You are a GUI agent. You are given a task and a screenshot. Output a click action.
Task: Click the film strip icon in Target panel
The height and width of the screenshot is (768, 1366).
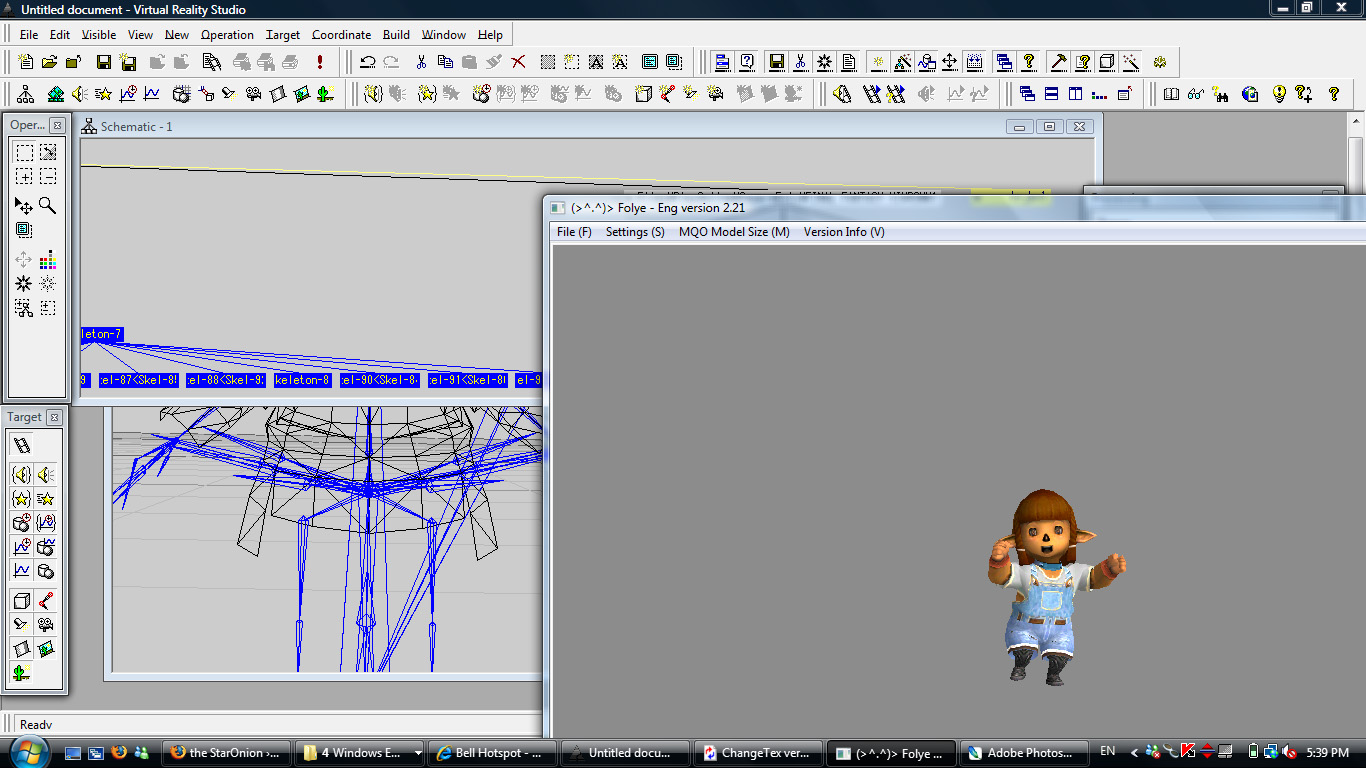pyautogui.click(x=22, y=445)
